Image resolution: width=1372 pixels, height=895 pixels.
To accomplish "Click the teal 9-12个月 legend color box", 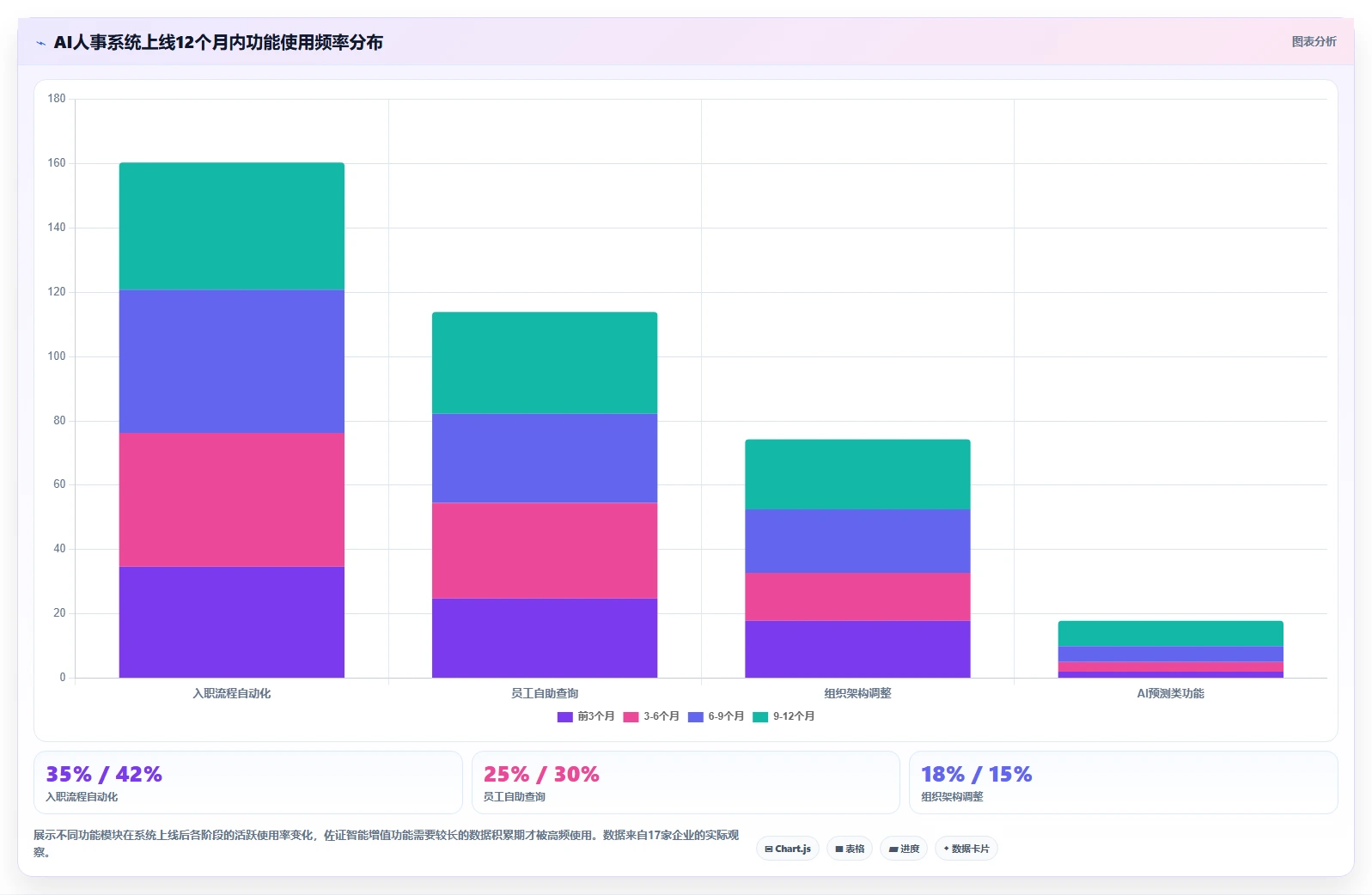I will 760,717.
